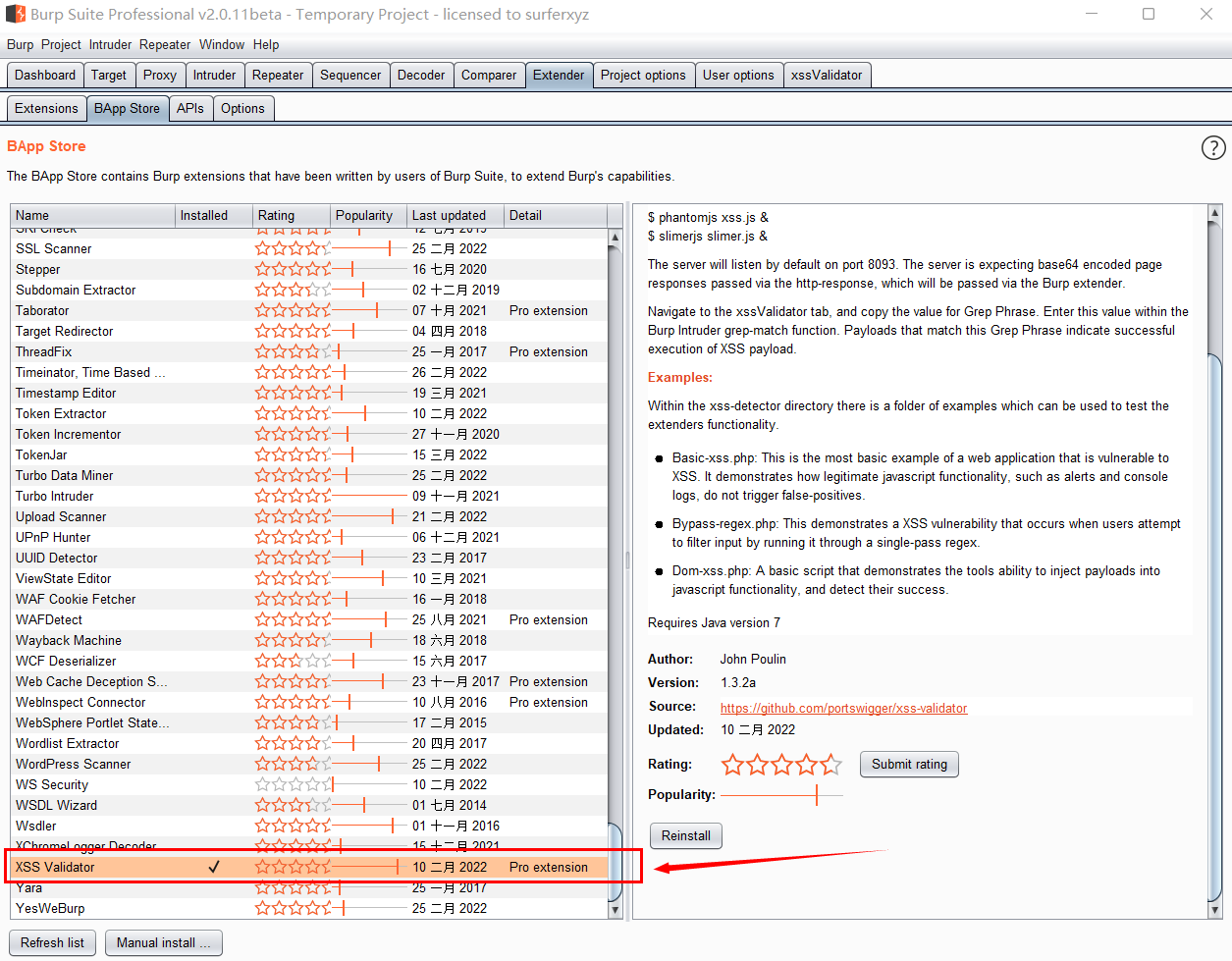
Task: Click the detail pane scroll-down arrow
Action: pos(1215,910)
